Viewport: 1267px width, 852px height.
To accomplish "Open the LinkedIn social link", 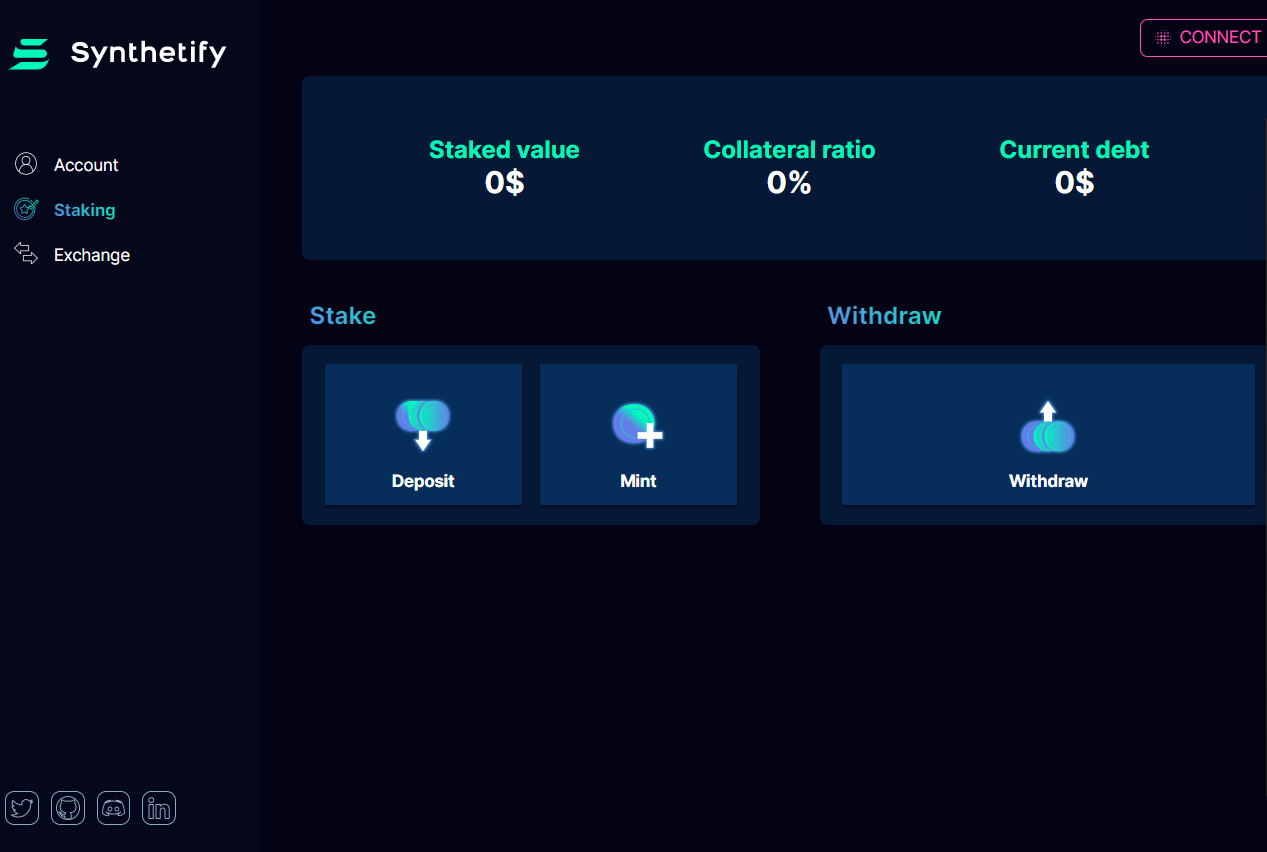I will coord(159,808).
